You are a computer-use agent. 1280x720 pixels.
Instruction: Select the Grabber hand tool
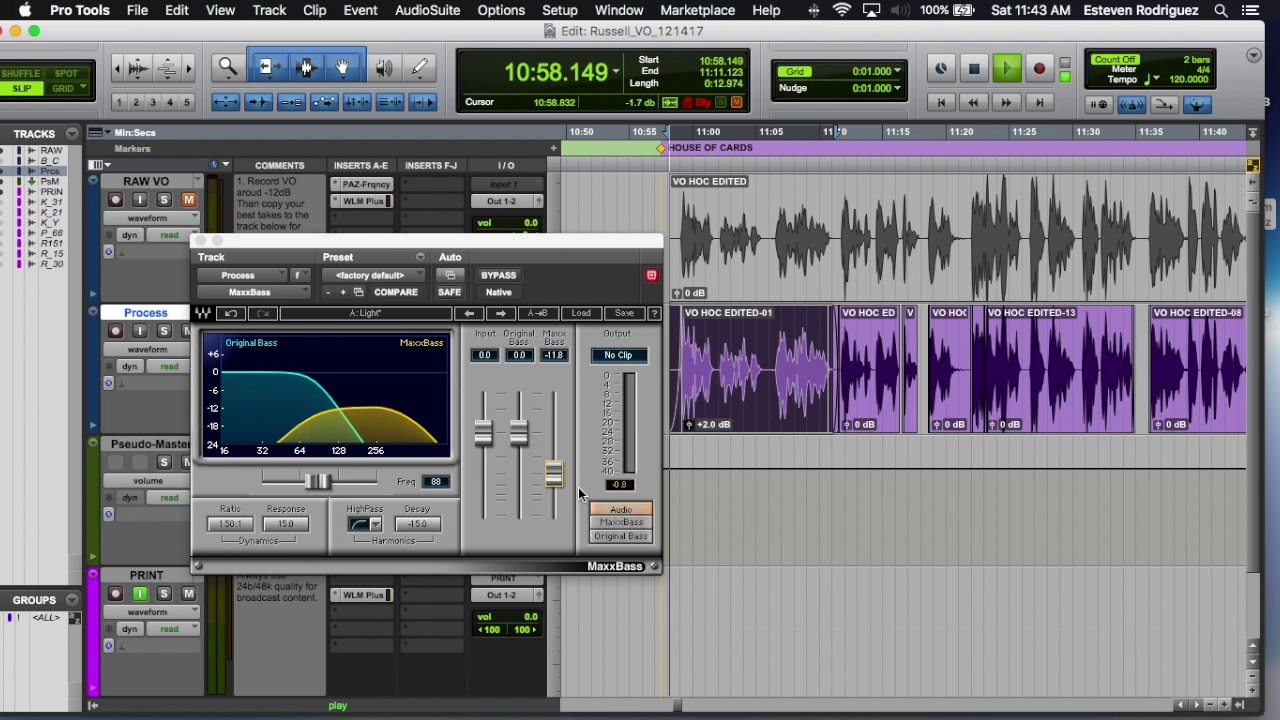tap(342, 68)
